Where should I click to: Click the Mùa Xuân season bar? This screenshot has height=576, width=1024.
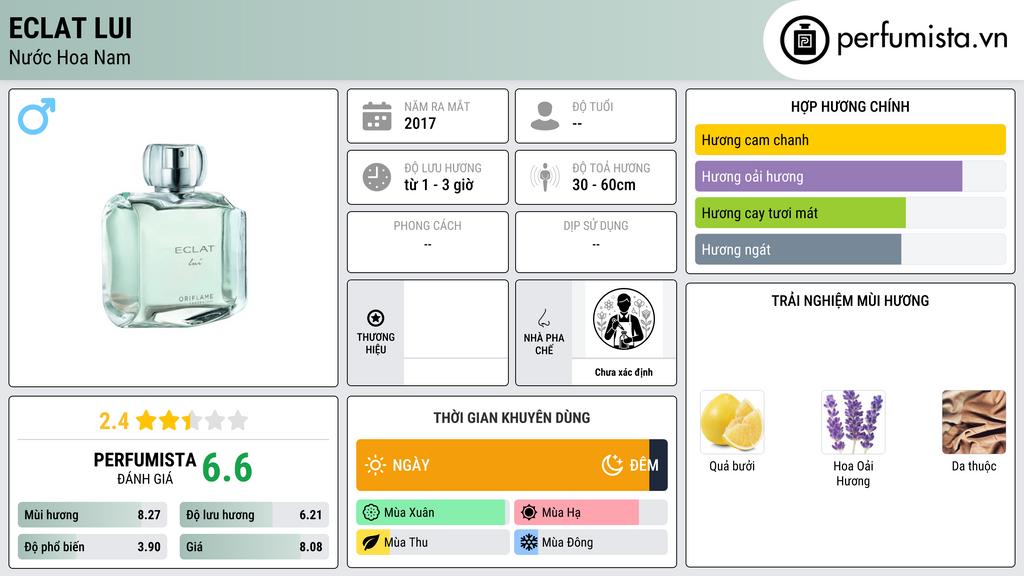tap(433, 513)
